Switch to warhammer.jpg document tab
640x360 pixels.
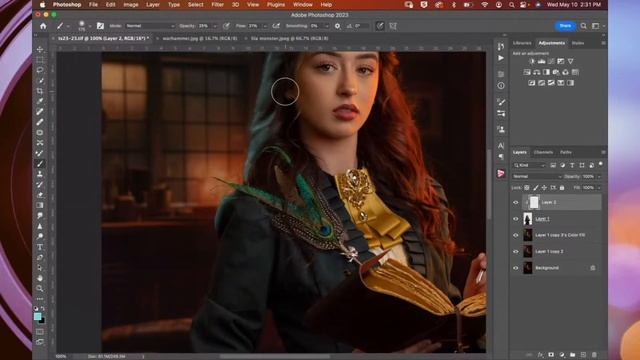pos(200,38)
